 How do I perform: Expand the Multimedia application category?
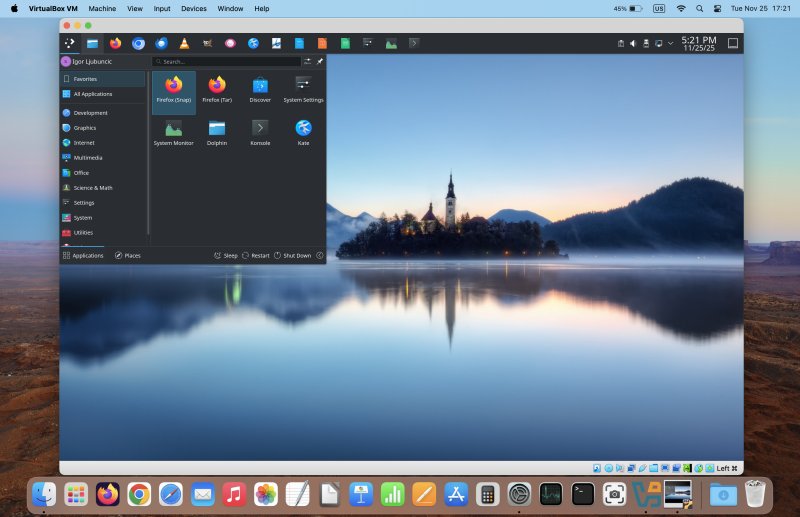click(88, 158)
